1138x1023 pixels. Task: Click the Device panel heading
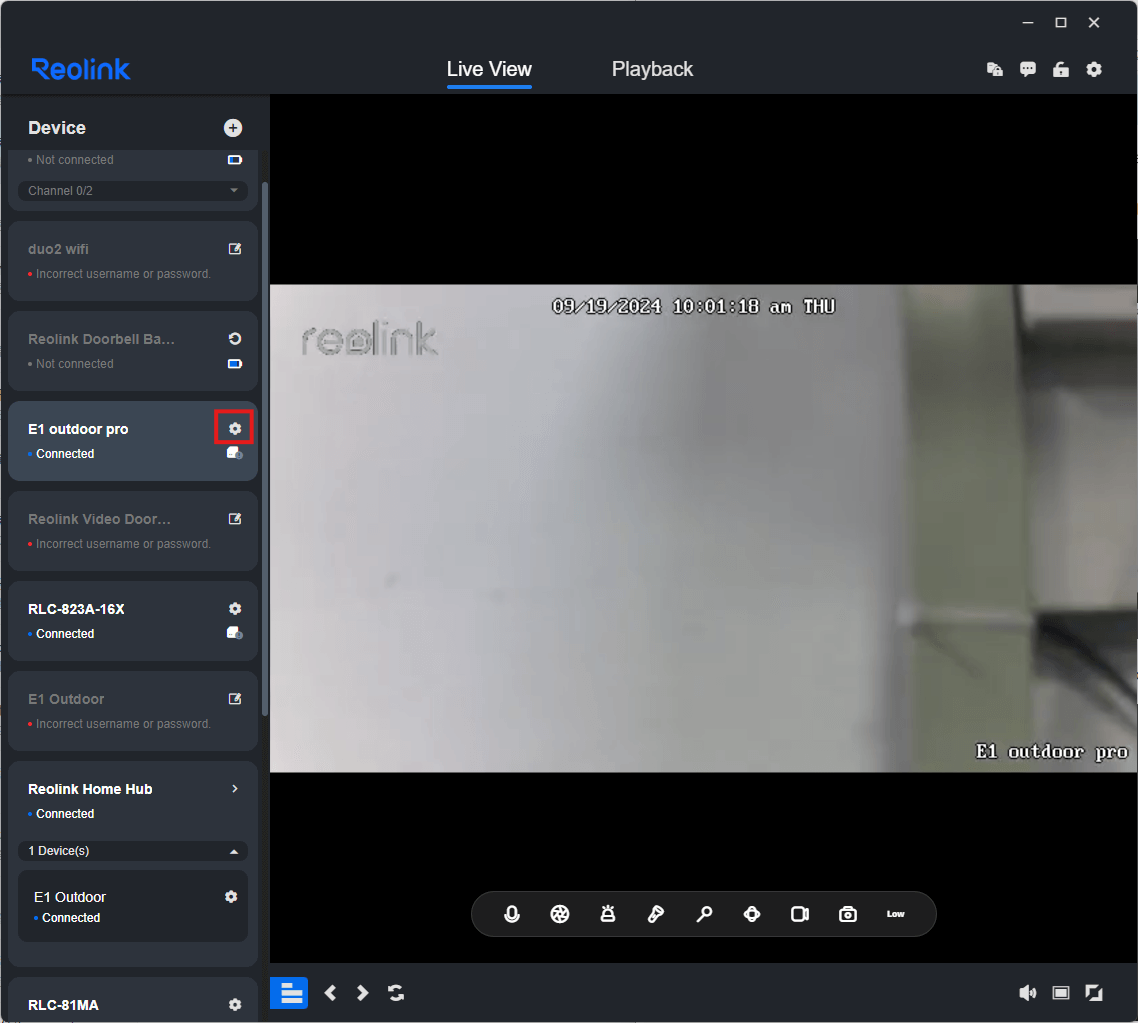pyautogui.click(x=57, y=128)
